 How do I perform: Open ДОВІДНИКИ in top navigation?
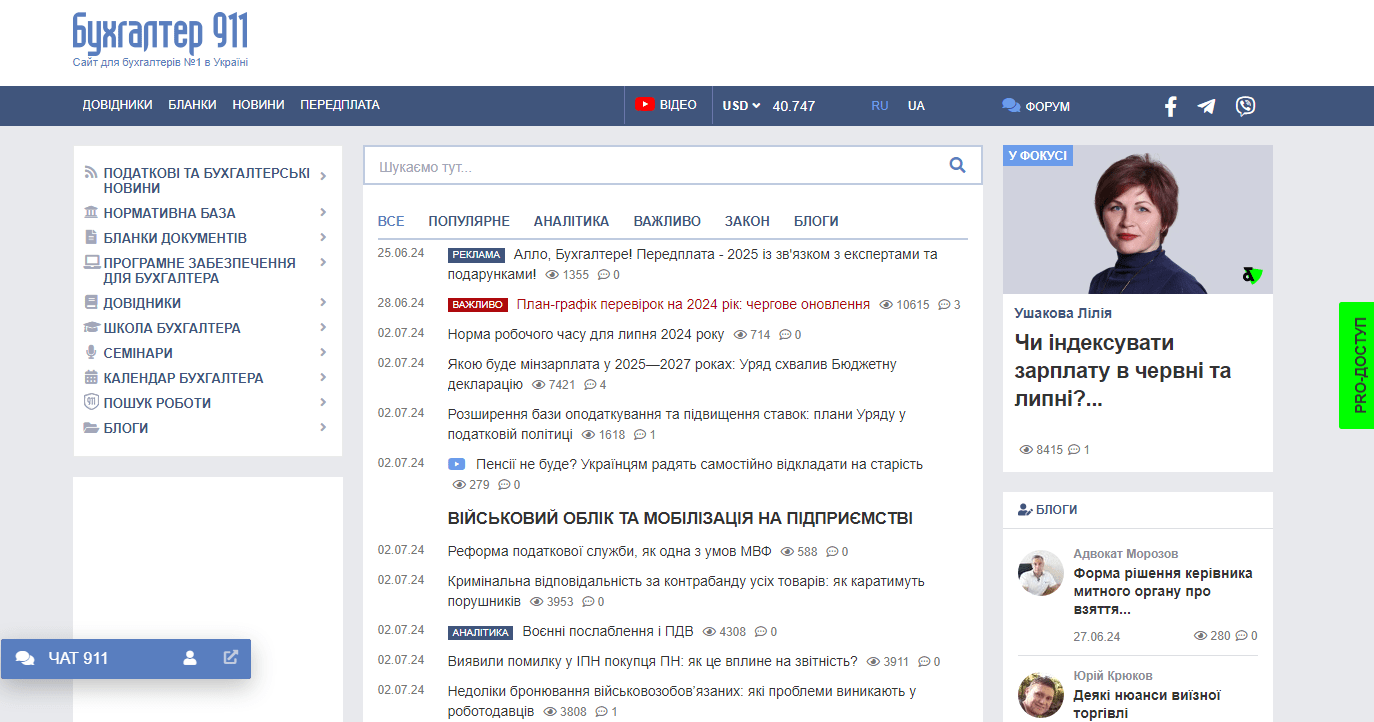(117, 105)
